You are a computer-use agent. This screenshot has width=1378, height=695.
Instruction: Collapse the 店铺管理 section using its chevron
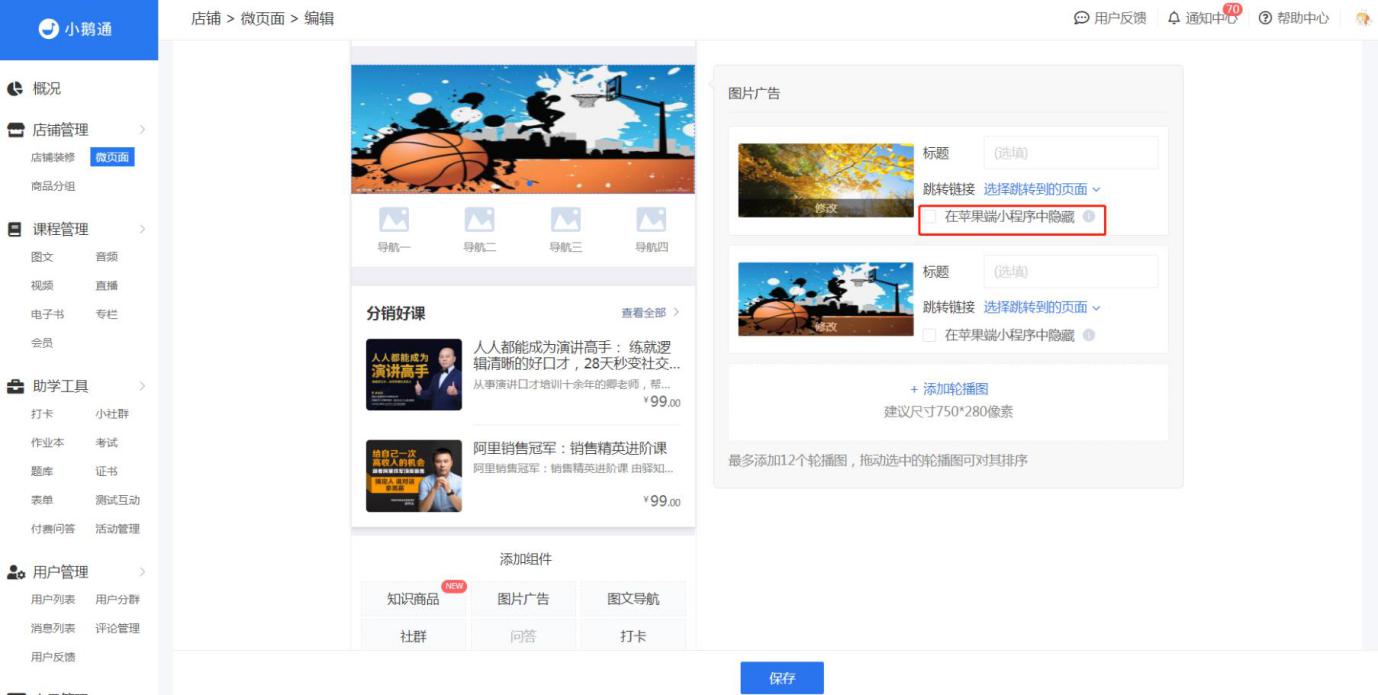tap(142, 130)
